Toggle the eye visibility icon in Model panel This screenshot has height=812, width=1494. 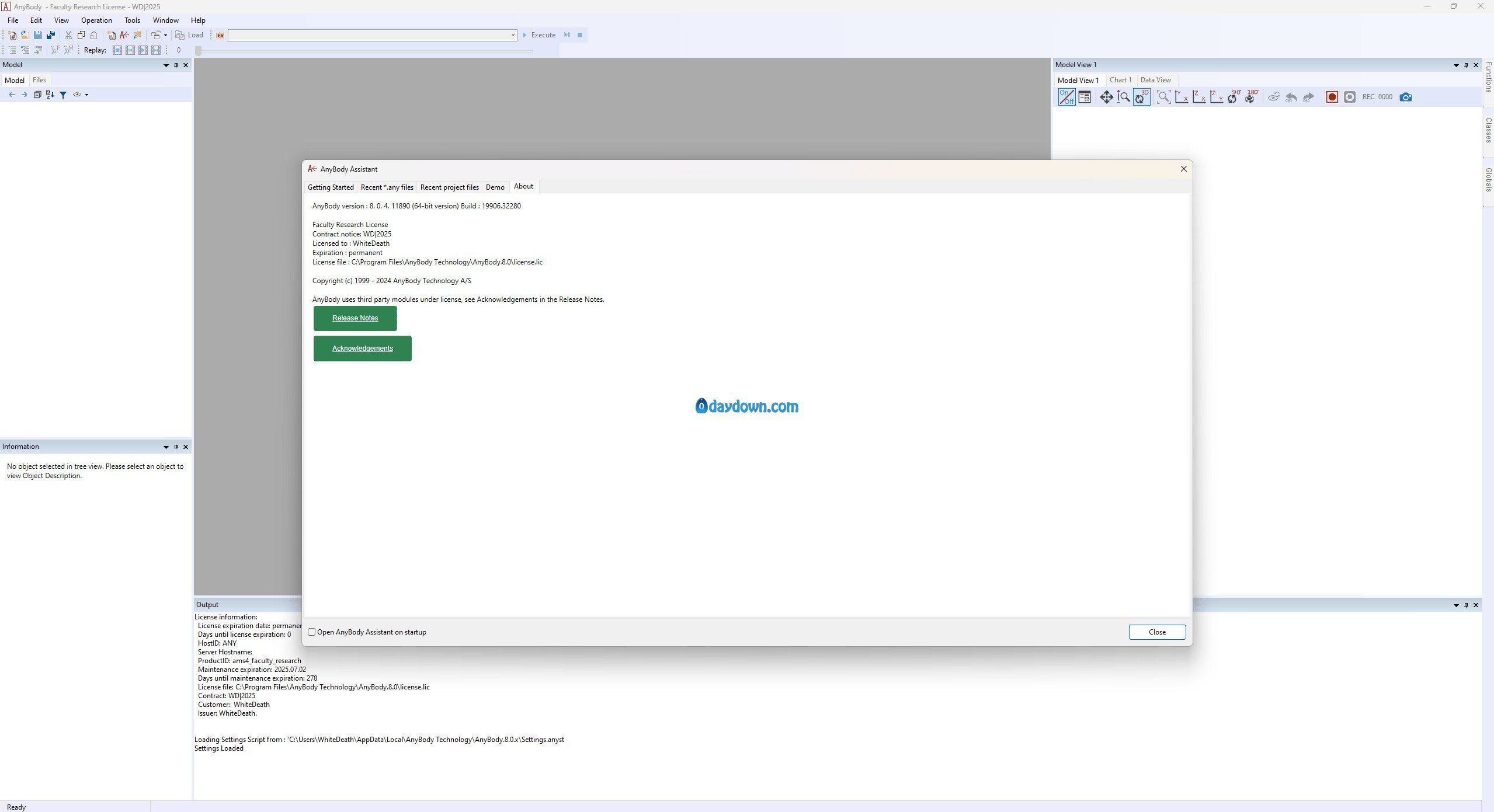click(x=77, y=95)
